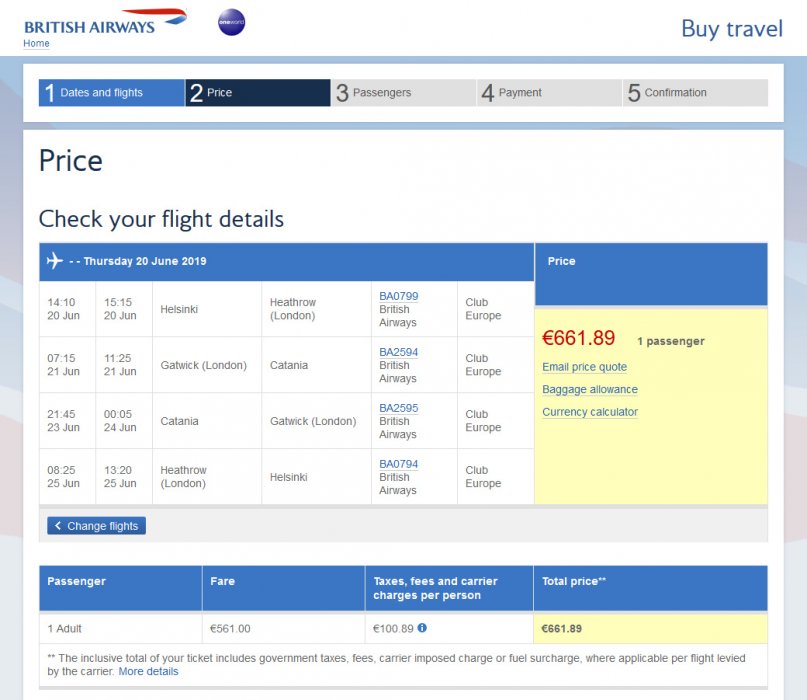
Task: Click More details link in footnote
Action: (x=148, y=672)
